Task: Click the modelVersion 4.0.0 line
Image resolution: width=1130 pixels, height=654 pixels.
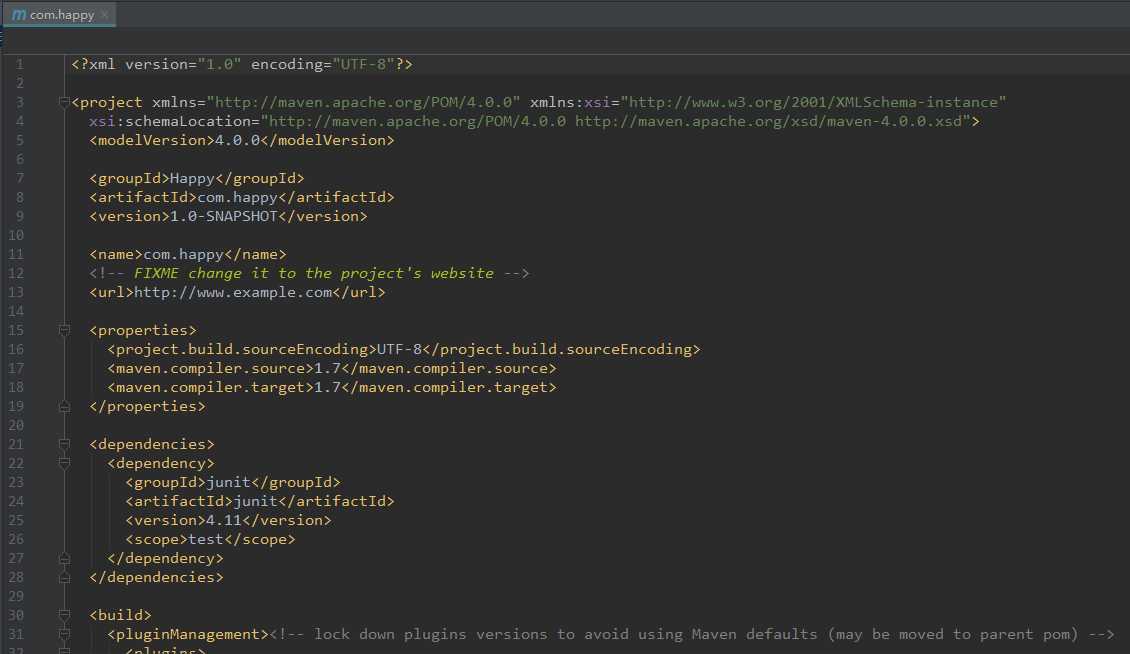Action: (x=241, y=141)
